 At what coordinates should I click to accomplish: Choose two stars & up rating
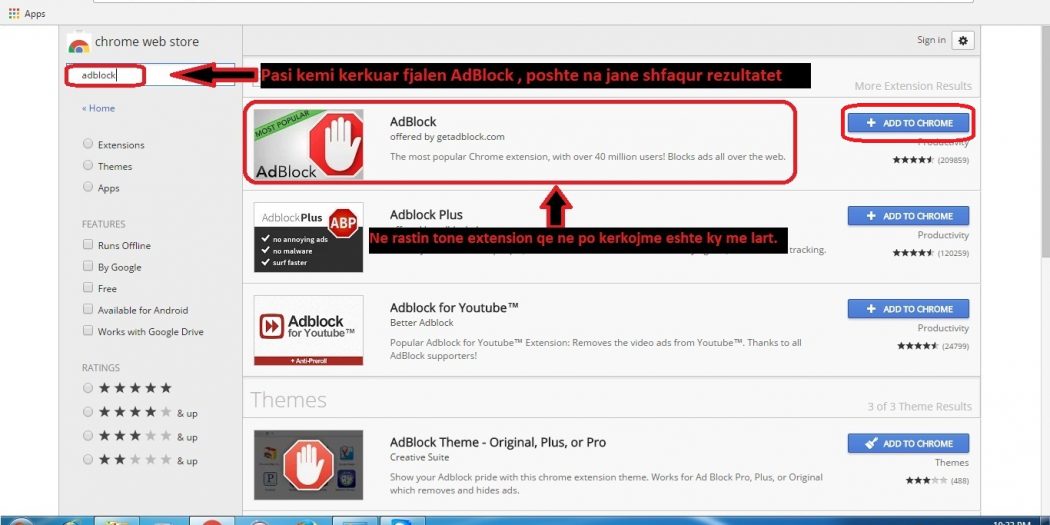[x=88, y=460]
